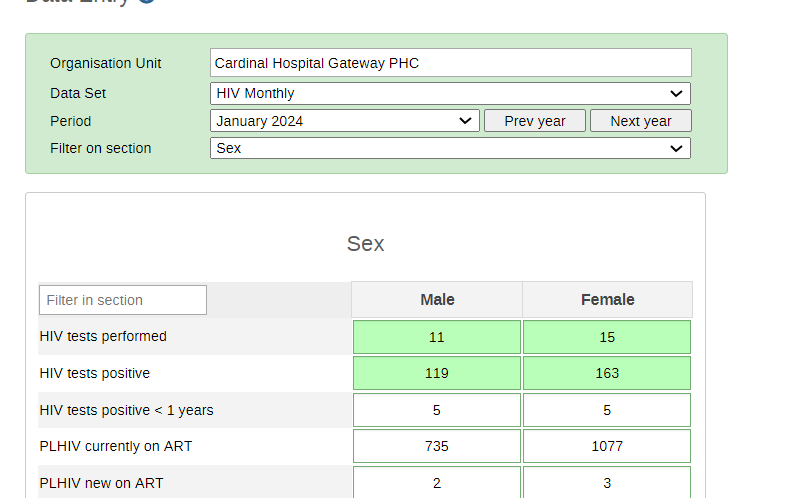Image resolution: width=795 pixels, height=498 pixels.
Task: Click the help icon beside Data Entry title
Action: click(x=147, y=2)
